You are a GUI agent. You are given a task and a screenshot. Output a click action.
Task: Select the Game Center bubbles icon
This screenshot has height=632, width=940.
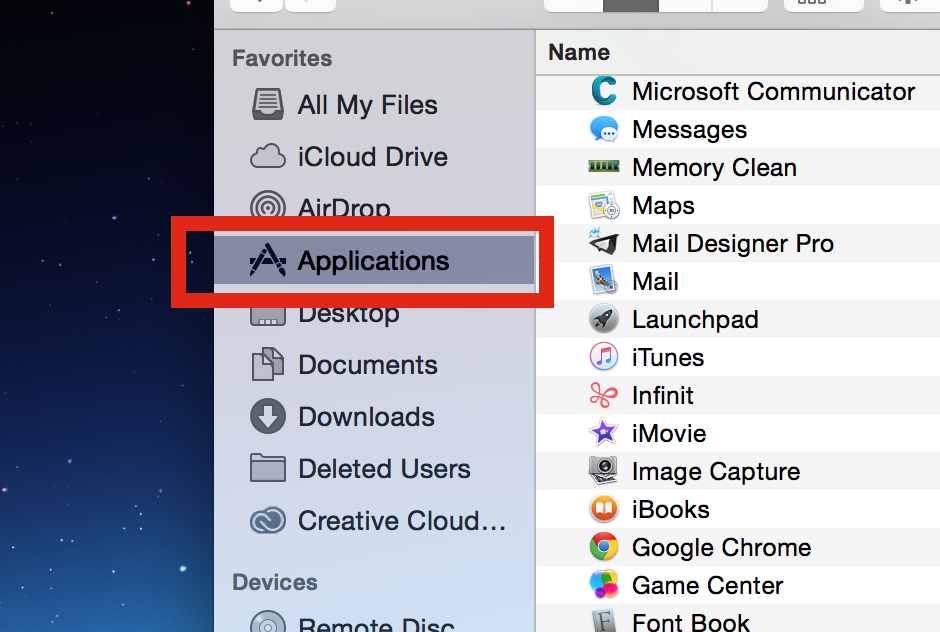click(x=604, y=585)
